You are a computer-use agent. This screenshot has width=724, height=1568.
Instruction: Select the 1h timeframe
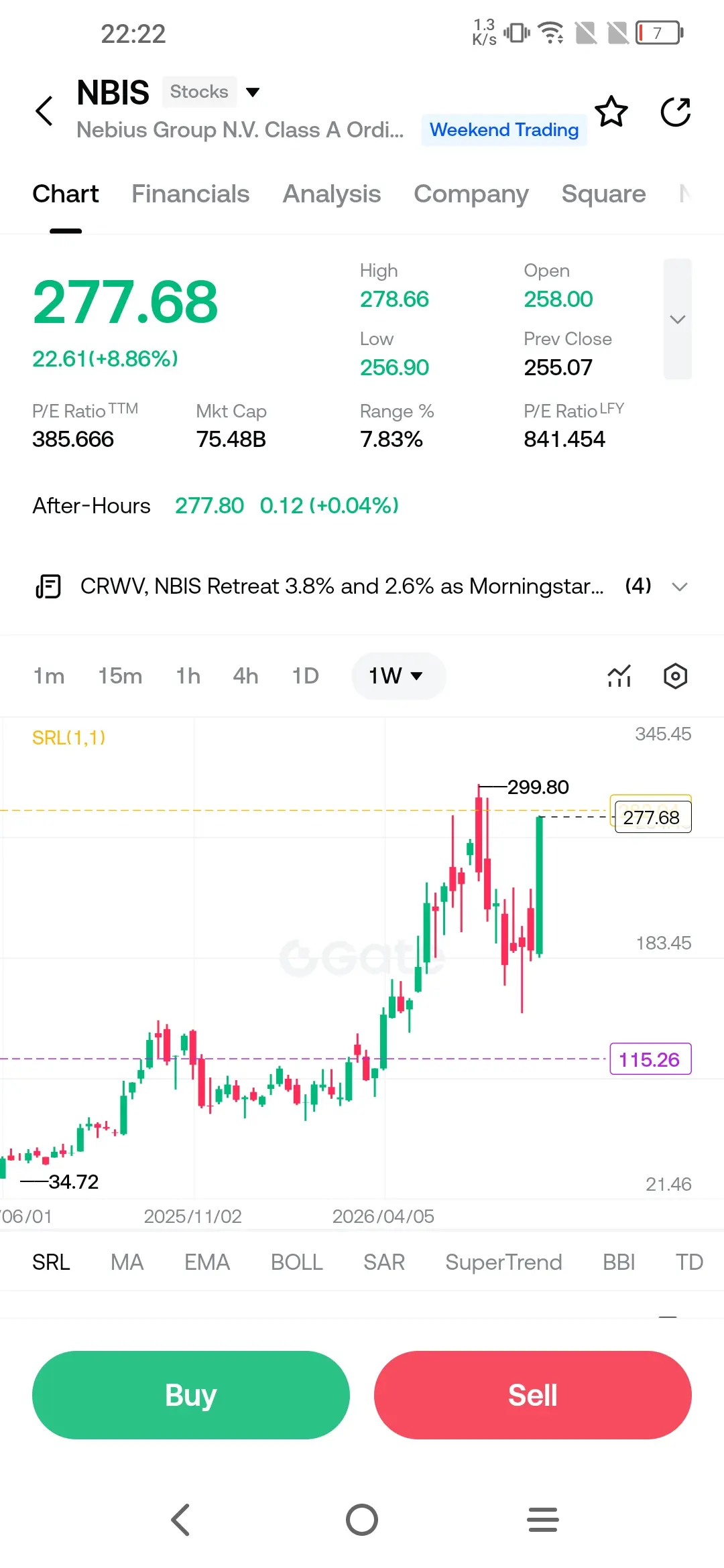pos(188,676)
